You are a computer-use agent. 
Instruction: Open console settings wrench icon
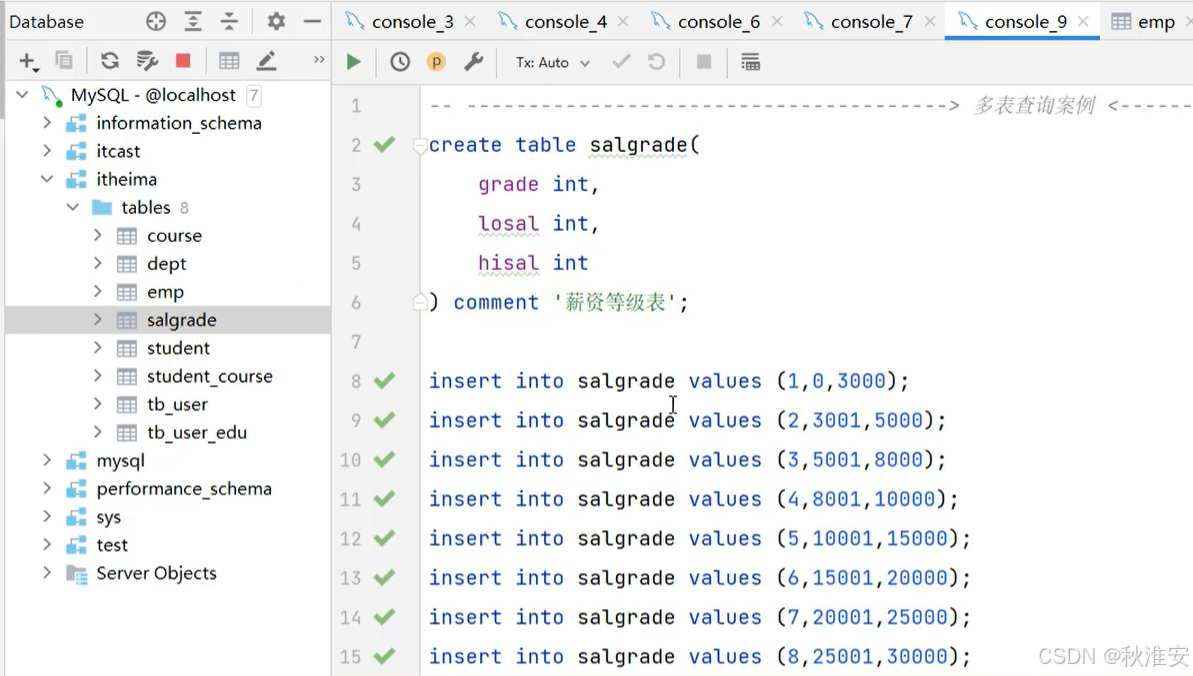click(473, 62)
